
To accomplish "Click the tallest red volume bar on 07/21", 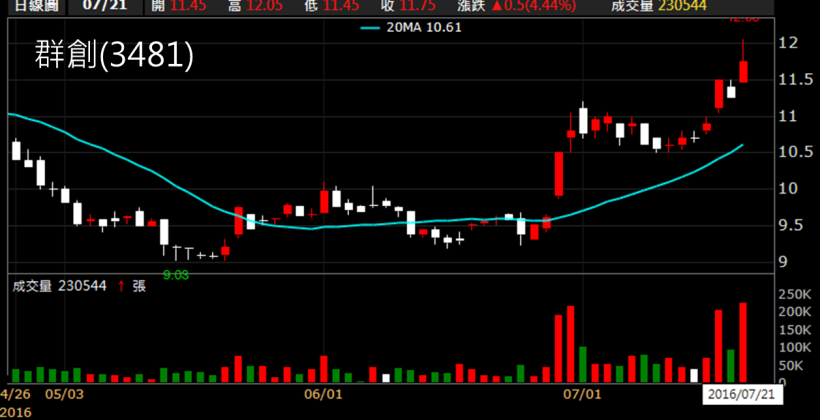I will pyautogui.click(x=743, y=343).
